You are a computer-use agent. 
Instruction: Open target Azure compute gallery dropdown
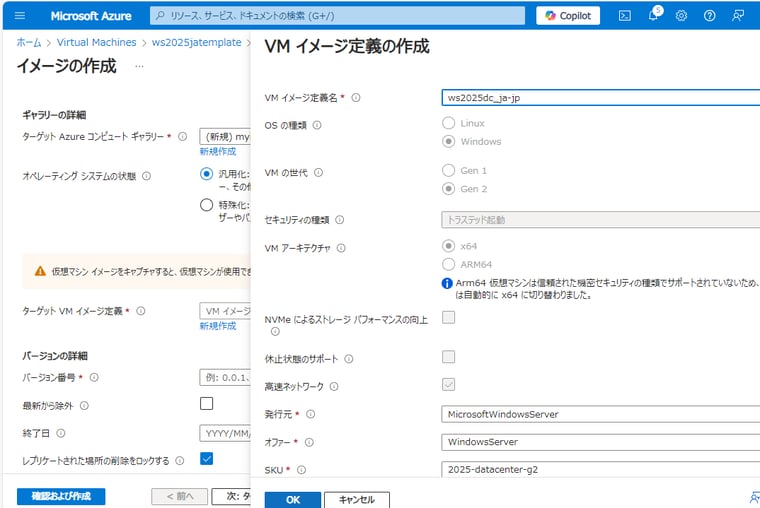pyautogui.click(x=225, y=137)
